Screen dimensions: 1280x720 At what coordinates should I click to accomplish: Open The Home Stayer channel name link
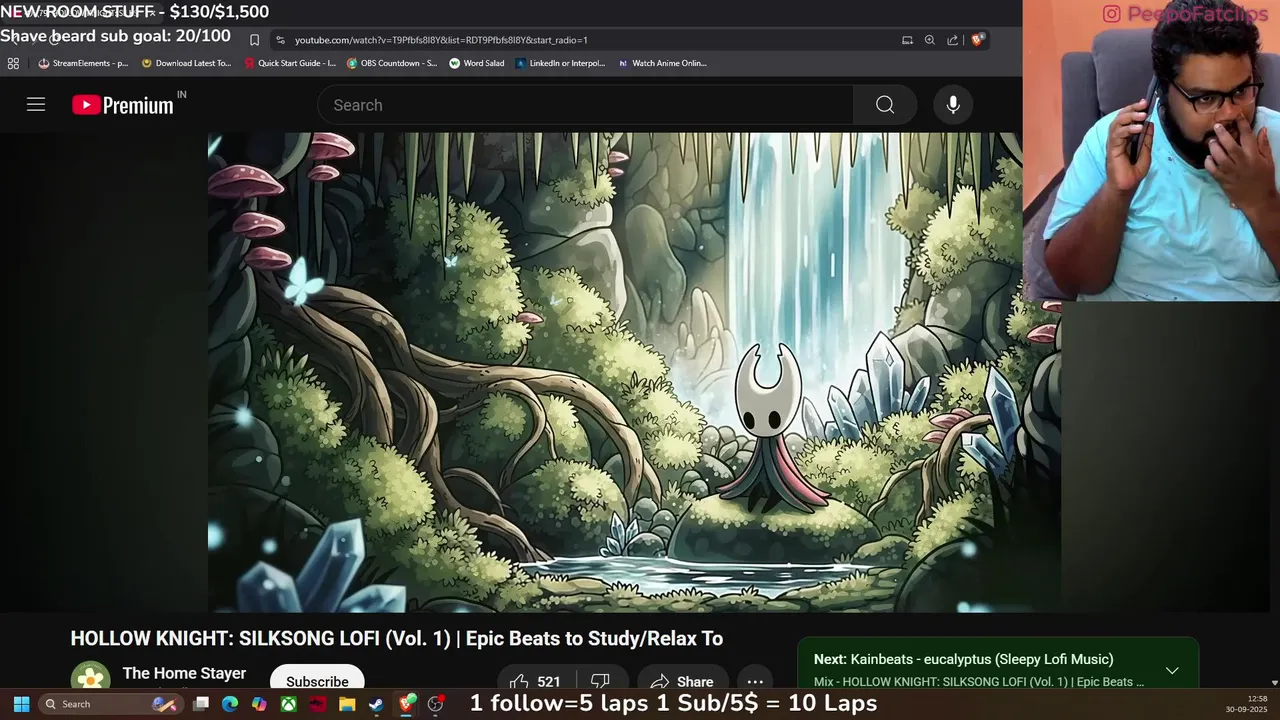(184, 673)
